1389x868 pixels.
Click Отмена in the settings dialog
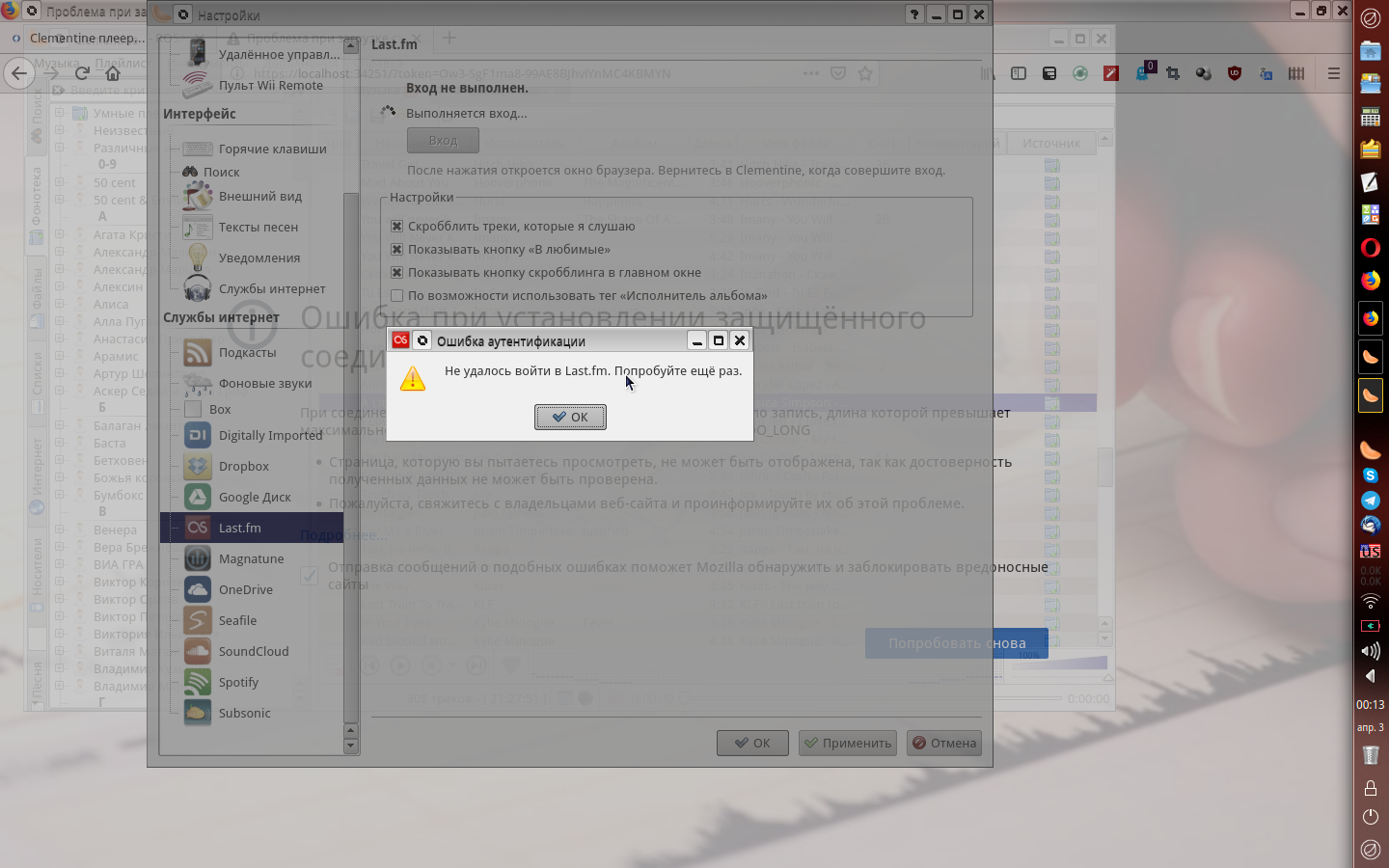[944, 743]
